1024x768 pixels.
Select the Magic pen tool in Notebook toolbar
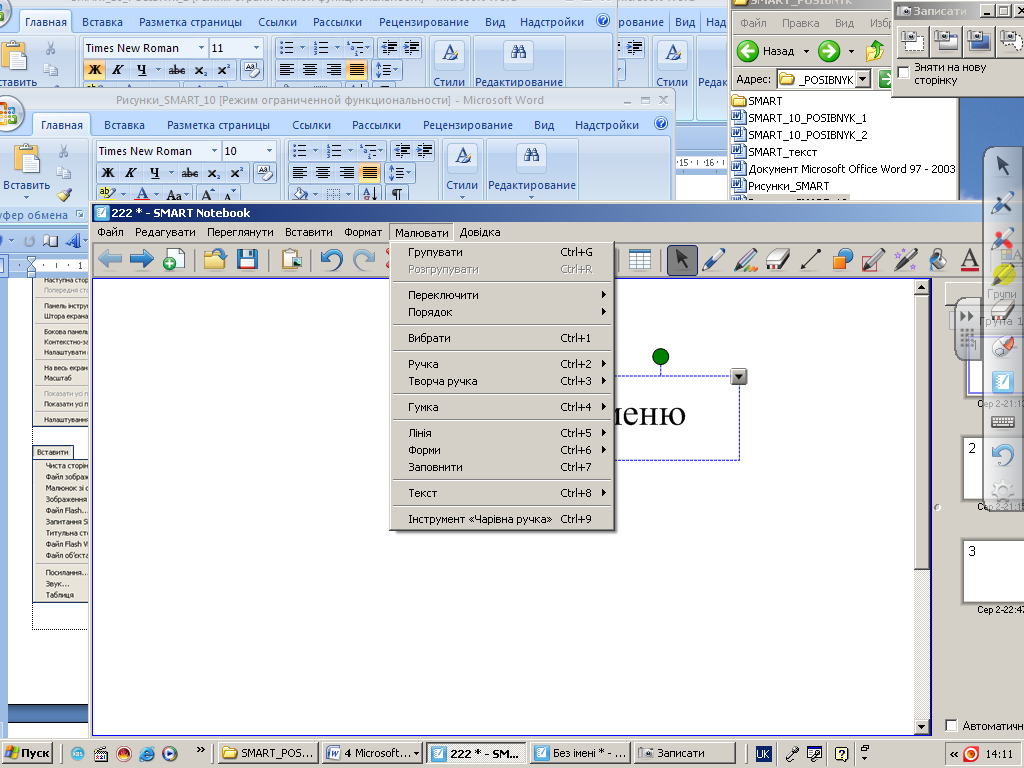906,260
